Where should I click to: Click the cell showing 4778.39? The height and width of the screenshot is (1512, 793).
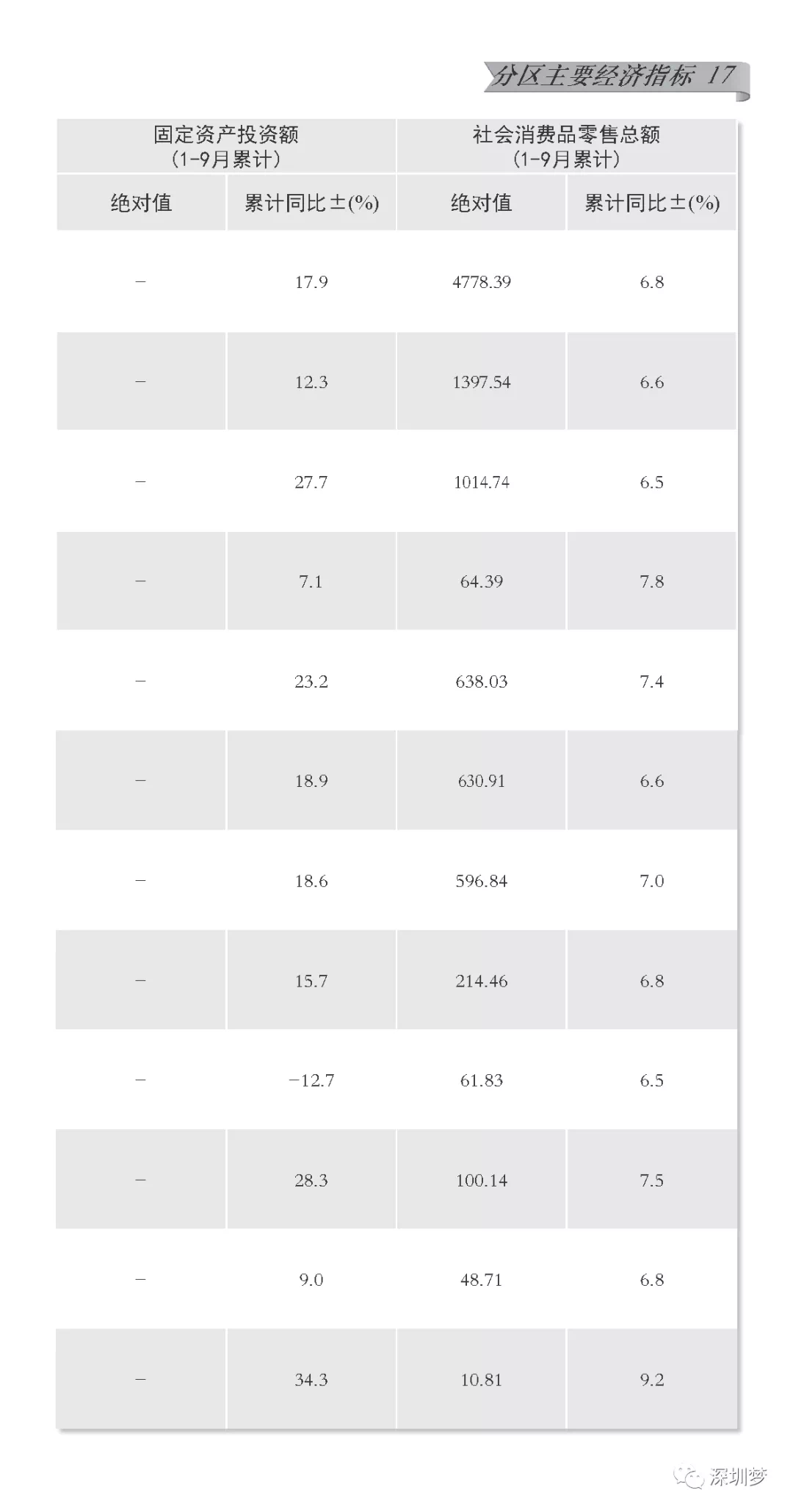click(x=482, y=282)
